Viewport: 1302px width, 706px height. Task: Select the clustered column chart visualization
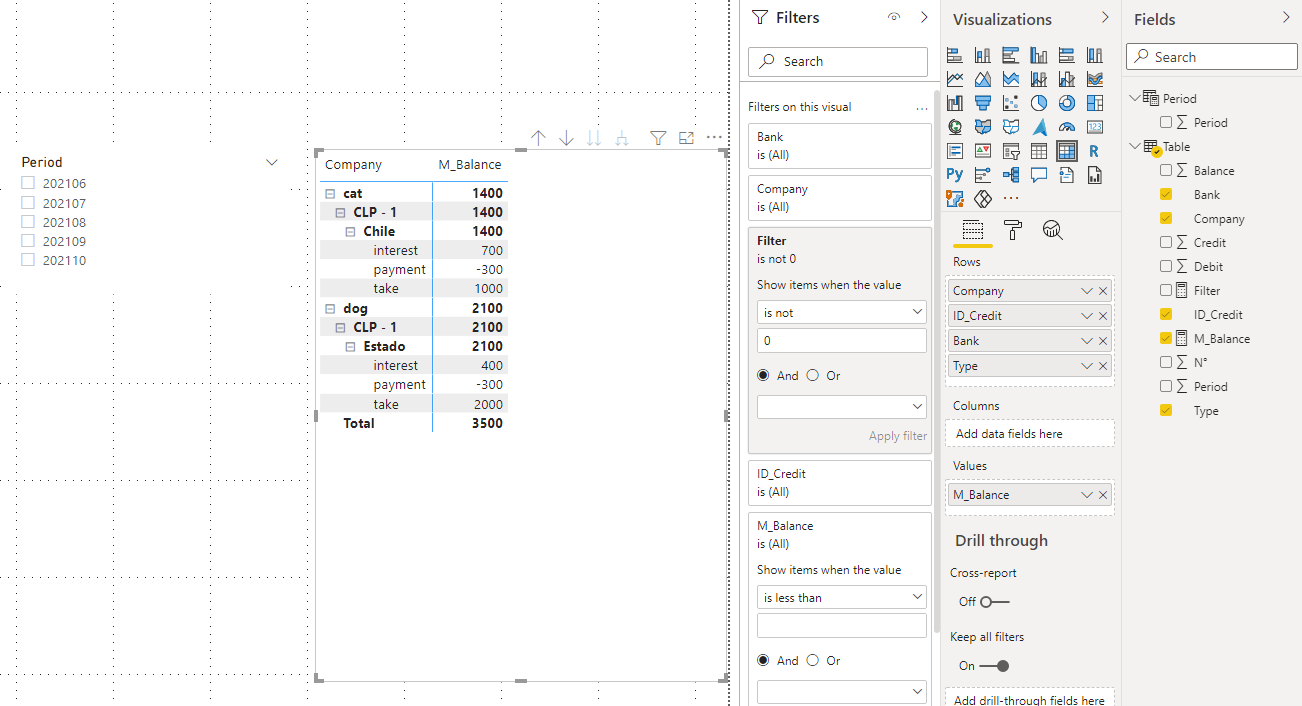click(1039, 55)
